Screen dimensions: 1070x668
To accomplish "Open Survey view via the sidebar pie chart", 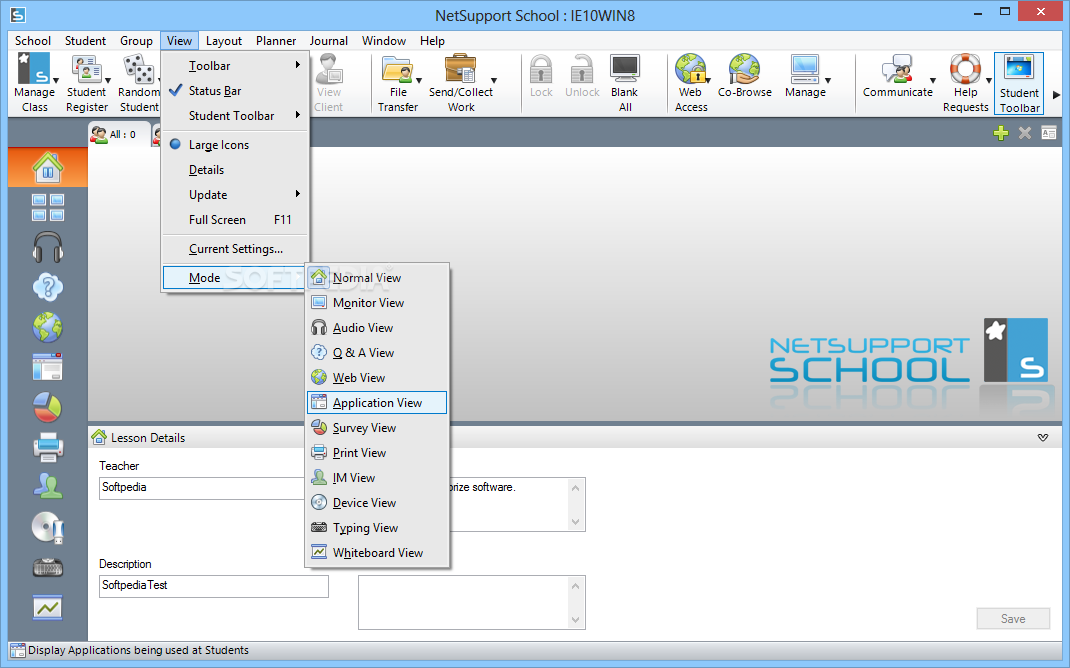I will (x=48, y=407).
